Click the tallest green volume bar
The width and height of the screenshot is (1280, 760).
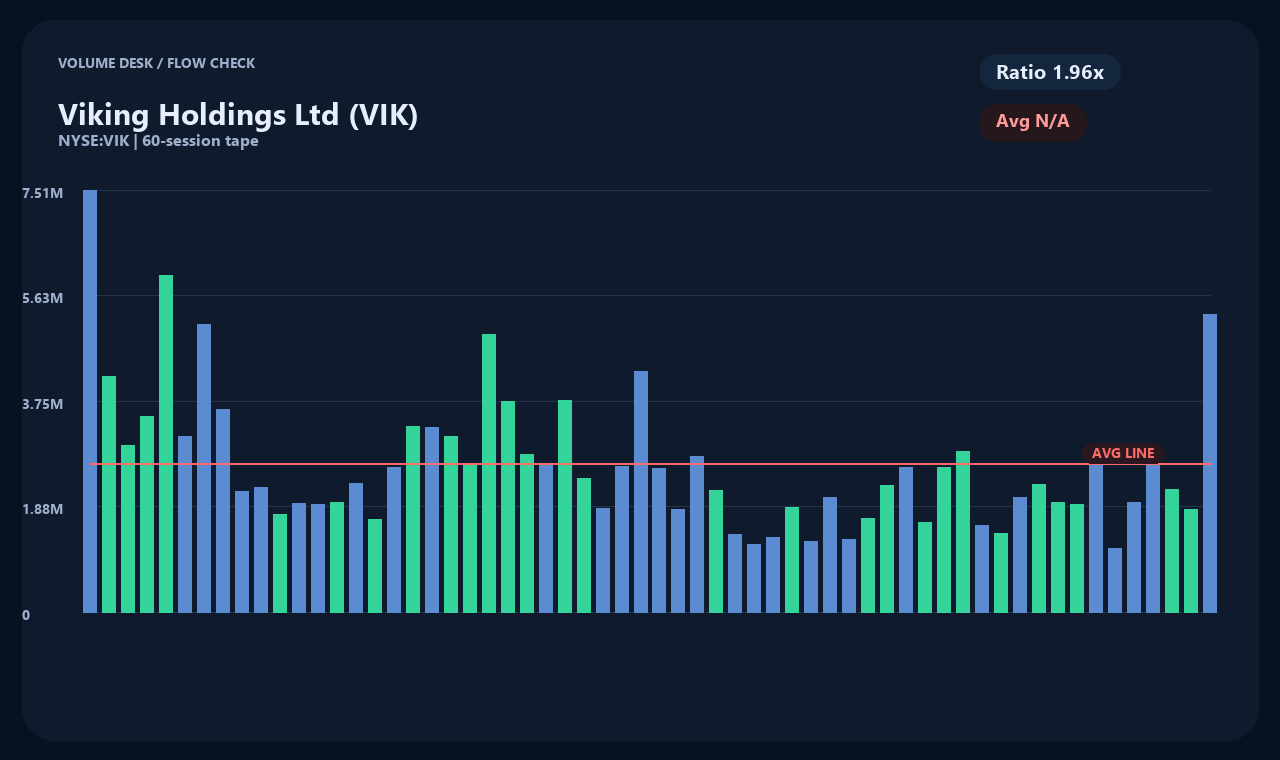coord(166,444)
